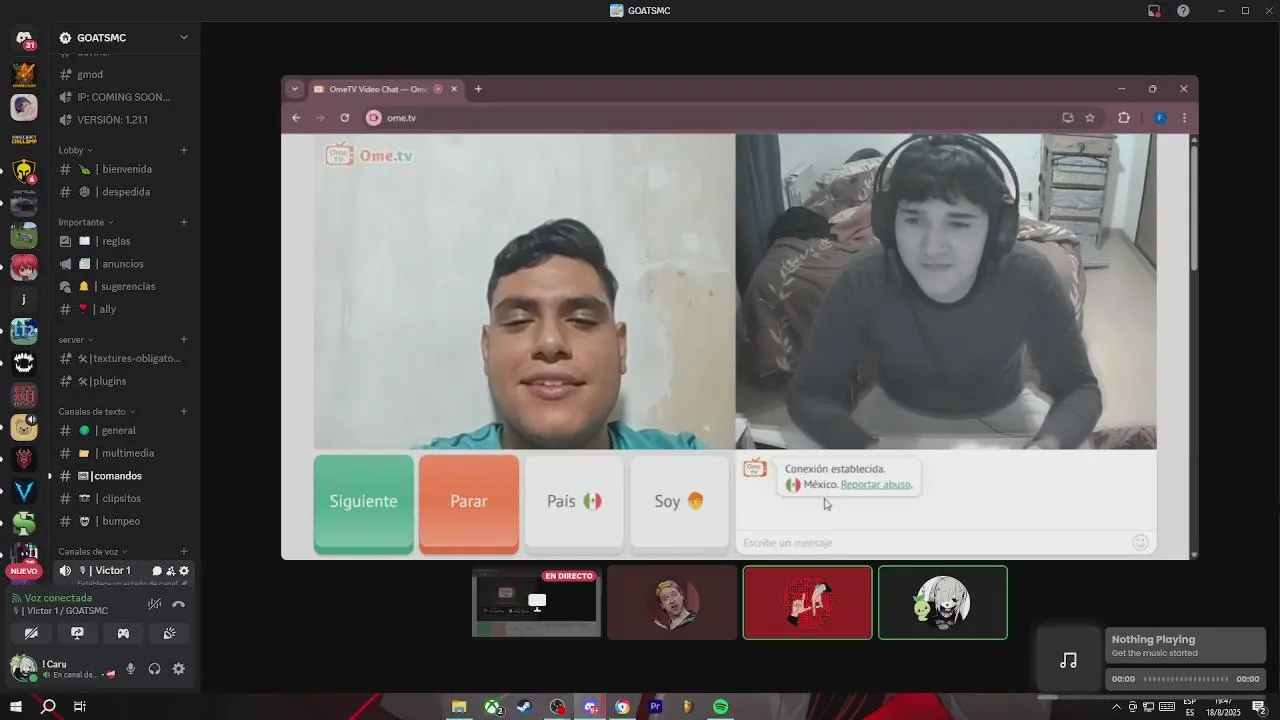Open Victor 1 channel settings gear
Viewport: 1280px width, 720px height.
(x=184, y=571)
